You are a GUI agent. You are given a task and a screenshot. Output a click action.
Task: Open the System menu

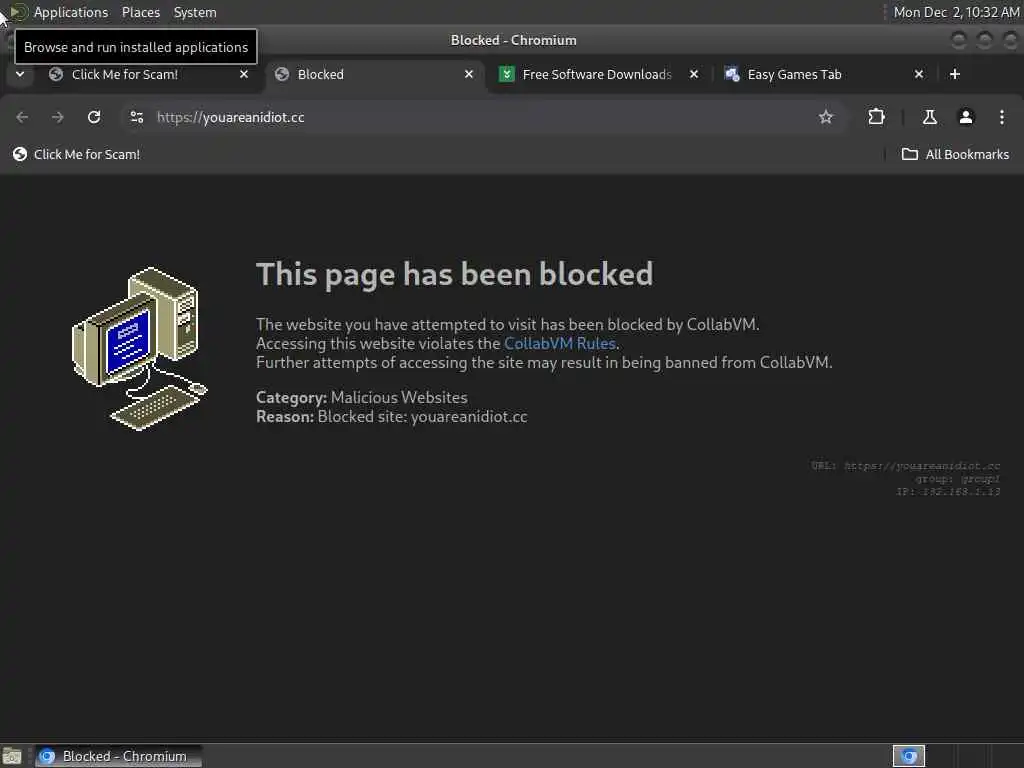[x=195, y=12]
